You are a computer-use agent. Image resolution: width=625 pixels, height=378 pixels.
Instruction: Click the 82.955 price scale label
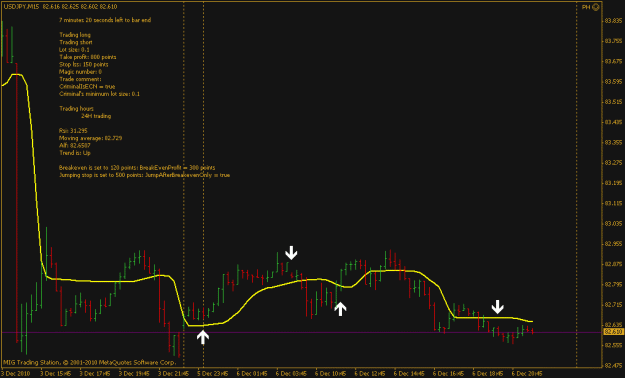pyautogui.click(x=613, y=244)
